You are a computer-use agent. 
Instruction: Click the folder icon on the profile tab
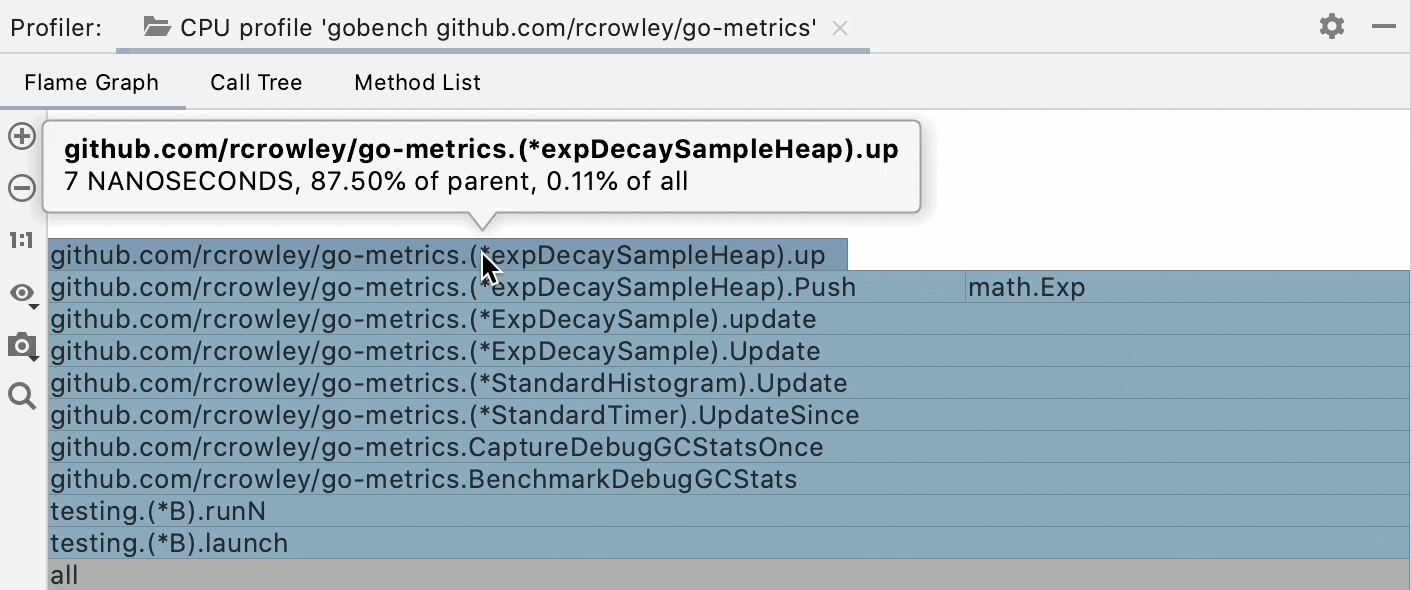coord(157,27)
